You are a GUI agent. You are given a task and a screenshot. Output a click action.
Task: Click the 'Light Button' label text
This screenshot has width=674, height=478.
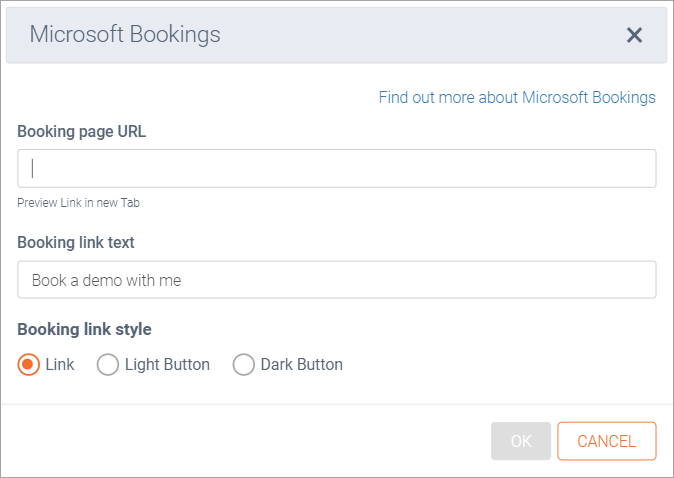tap(167, 365)
